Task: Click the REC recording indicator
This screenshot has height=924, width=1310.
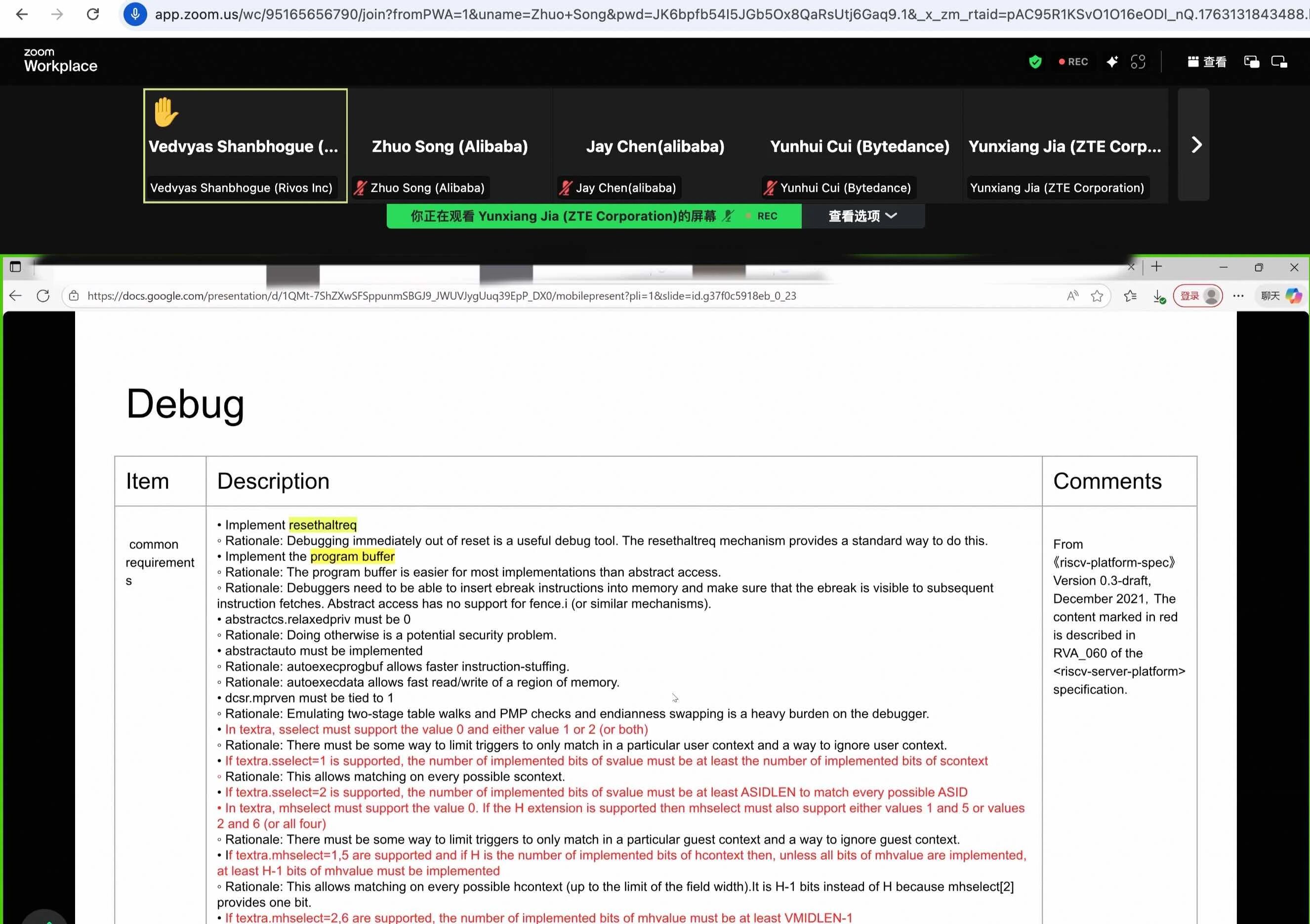Action: tap(1073, 62)
